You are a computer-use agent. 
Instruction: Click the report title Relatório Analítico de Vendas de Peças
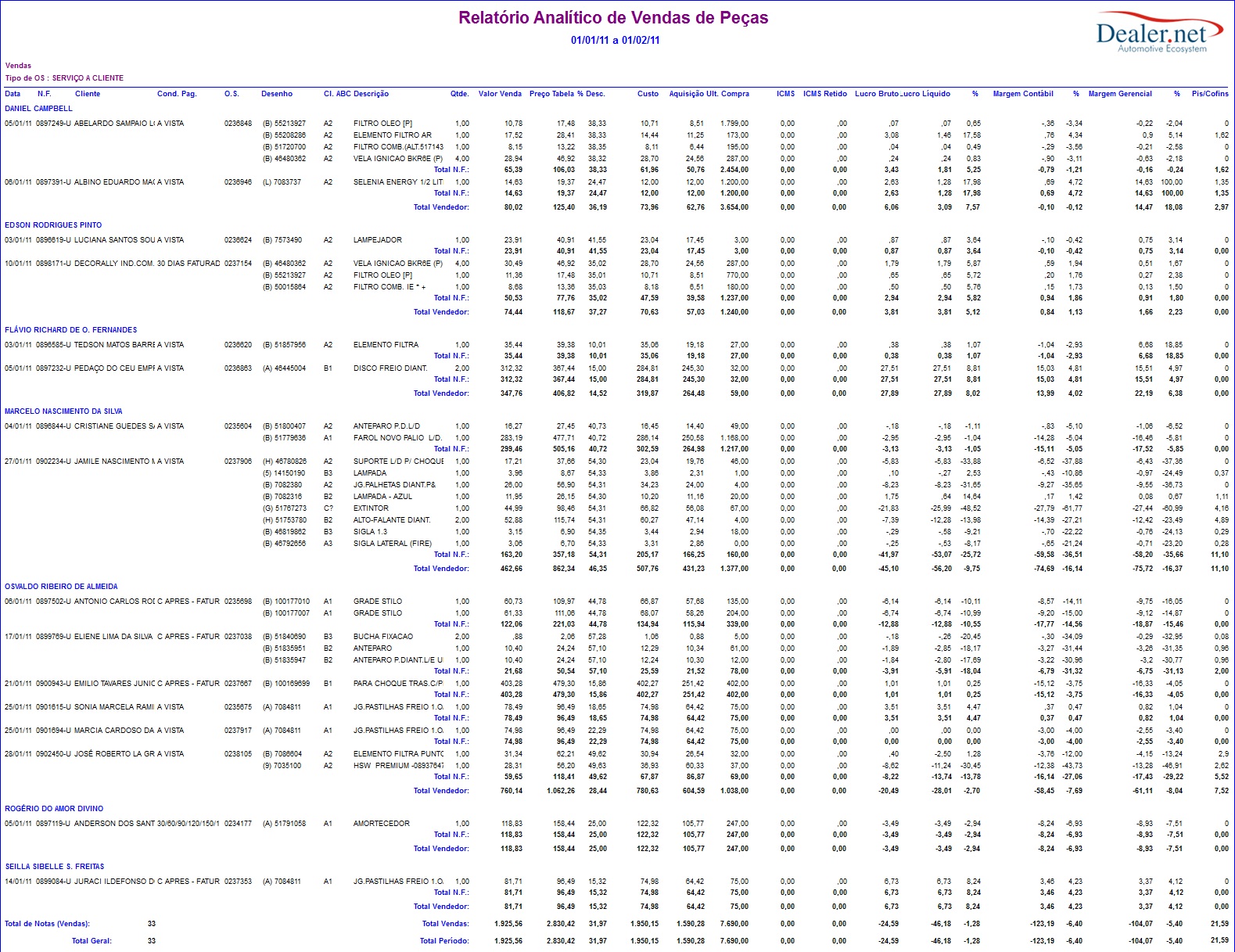pyautogui.click(x=613, y=18)
